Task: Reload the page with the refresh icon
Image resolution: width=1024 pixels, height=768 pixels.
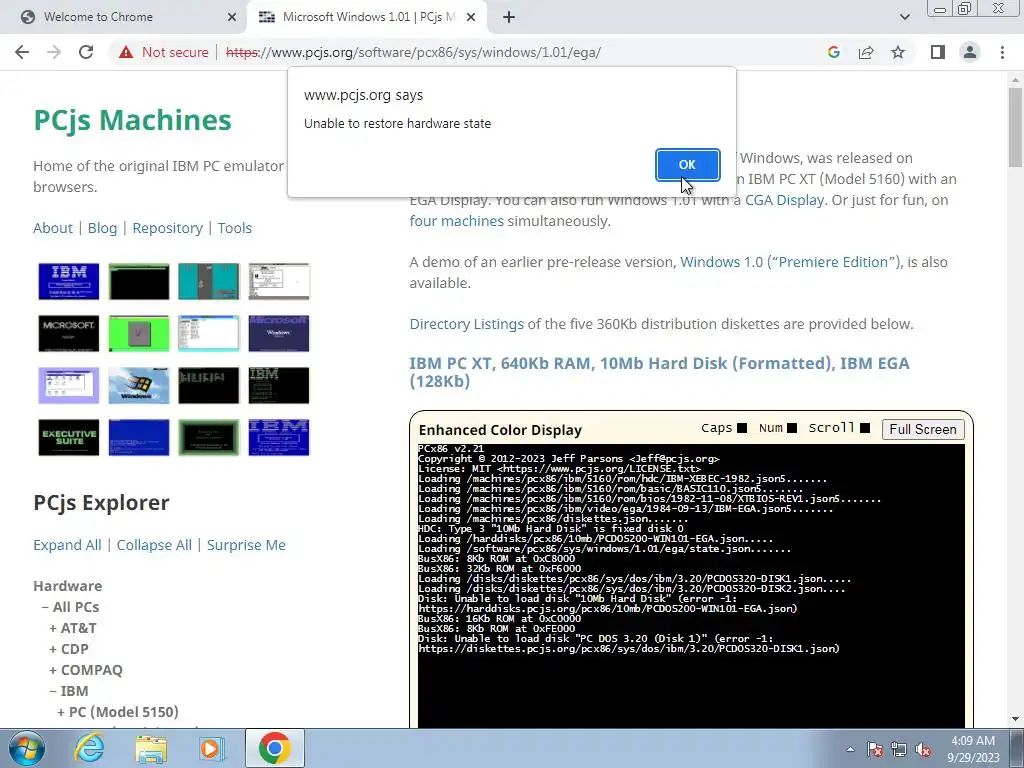Action: click(86, 52)
